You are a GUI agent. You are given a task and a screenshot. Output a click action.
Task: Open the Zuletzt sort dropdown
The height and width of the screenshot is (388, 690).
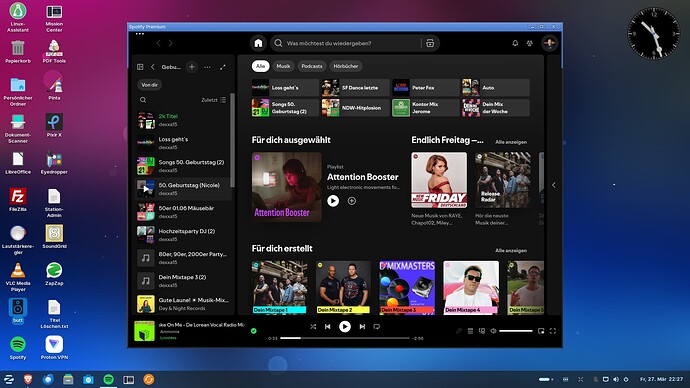tap(214, 100)
